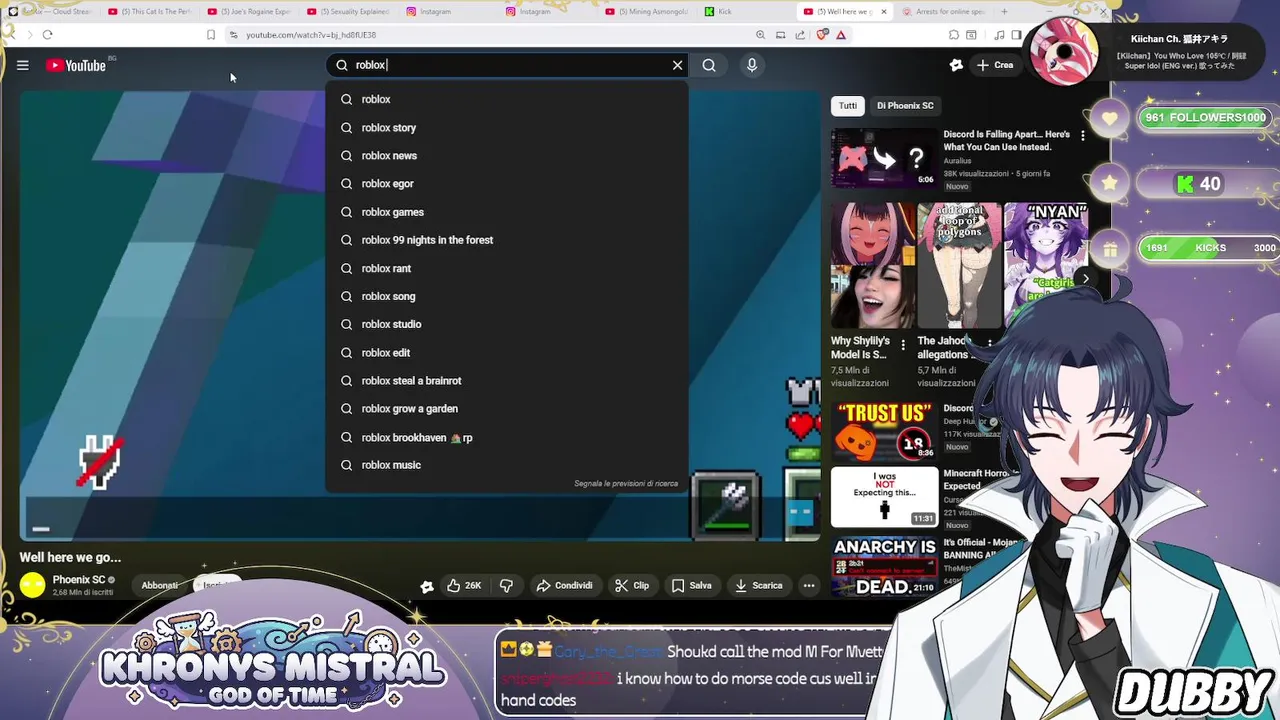Pick the 'roblox steal a brainrot' suggestion
1280x720 pixels.
pos(507,380)
